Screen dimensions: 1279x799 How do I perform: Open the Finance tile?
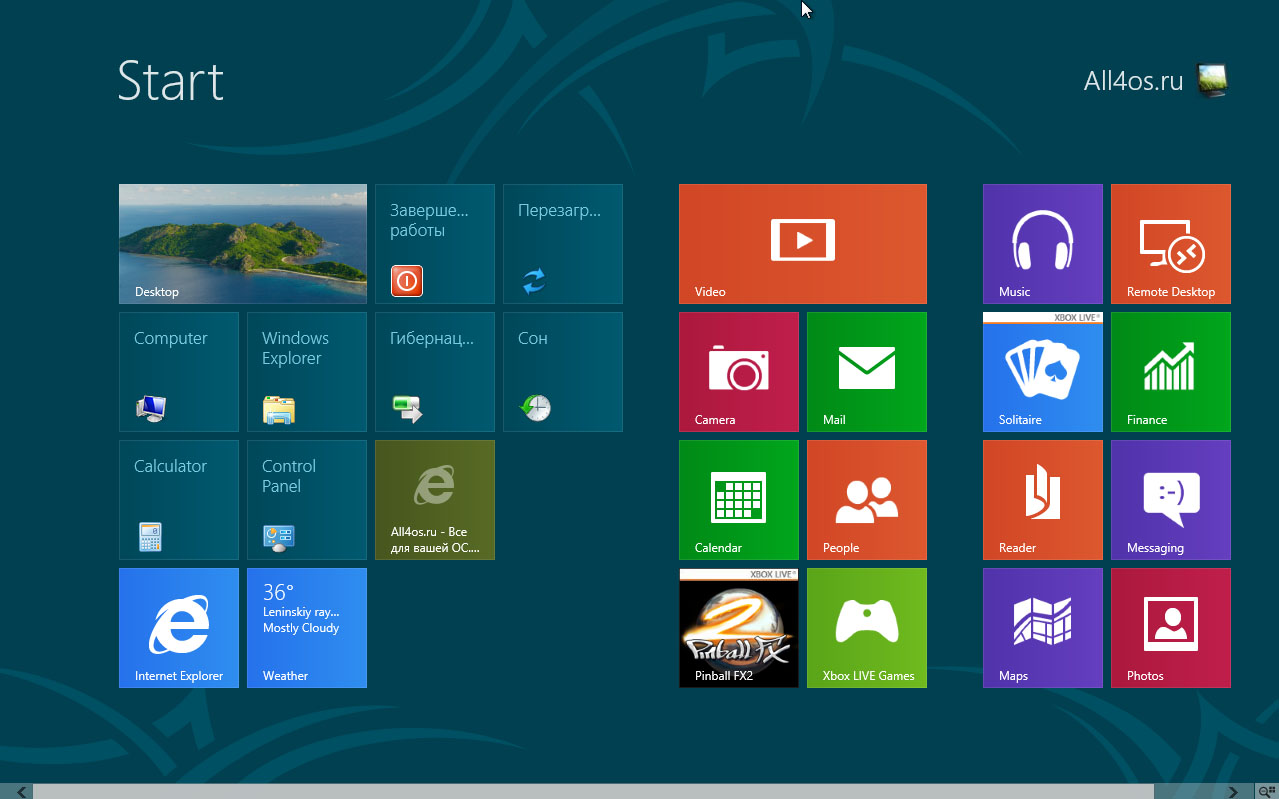1171,372
